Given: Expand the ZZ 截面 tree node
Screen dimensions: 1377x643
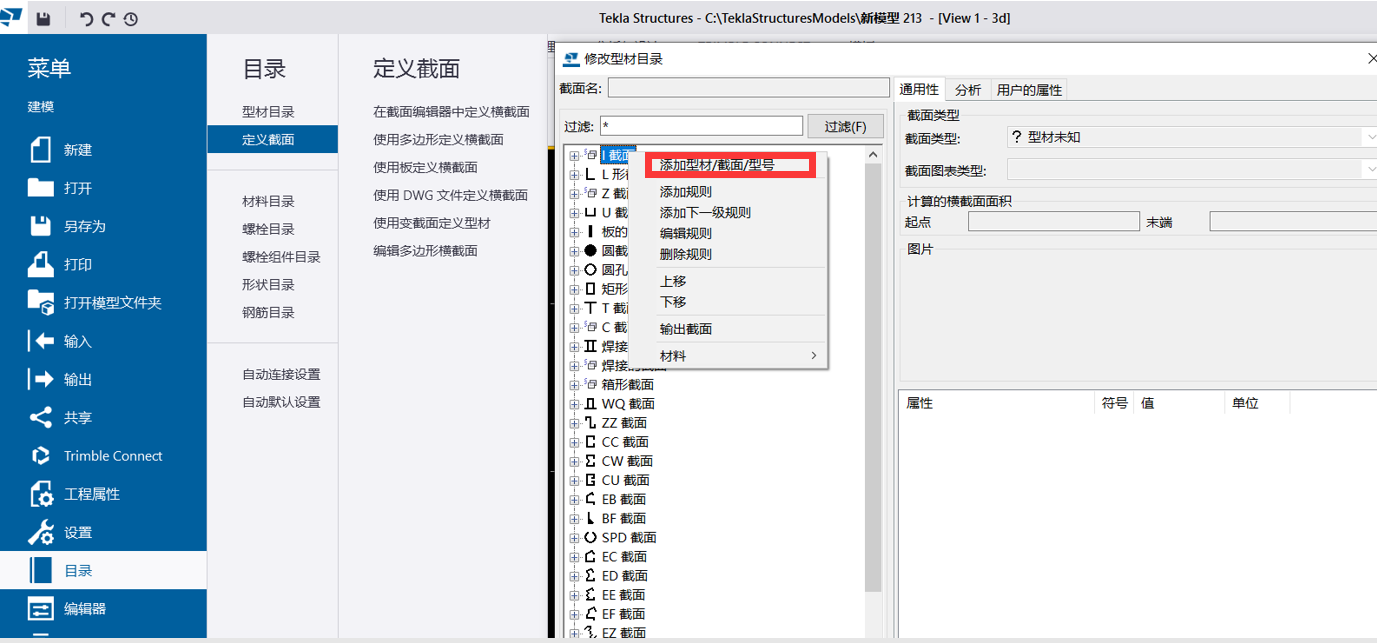Looking at the screenshot, I should [x=574, y=423].
